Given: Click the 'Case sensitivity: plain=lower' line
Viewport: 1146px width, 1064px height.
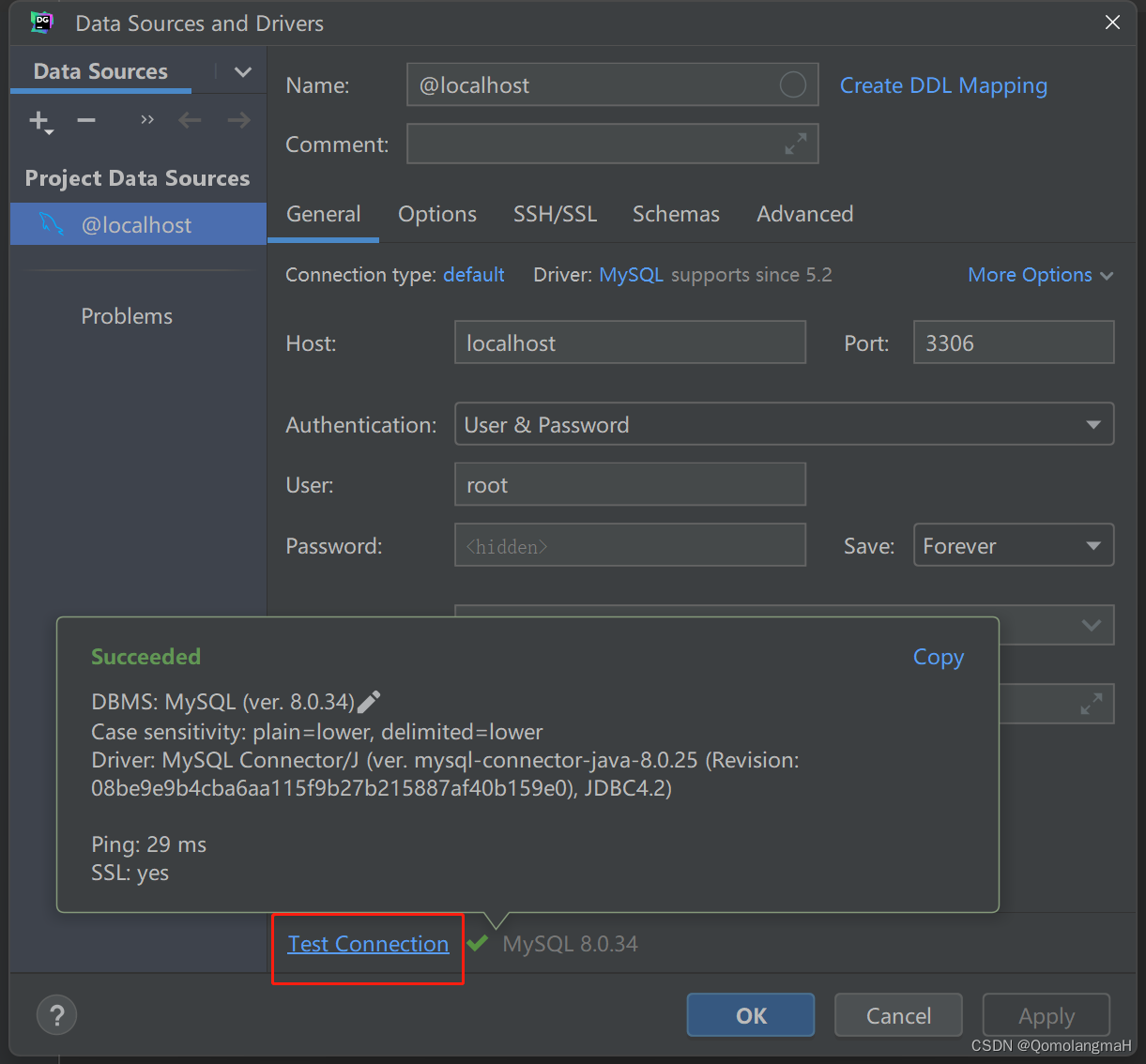Looking at the screenshot, I should pos(316,732).
